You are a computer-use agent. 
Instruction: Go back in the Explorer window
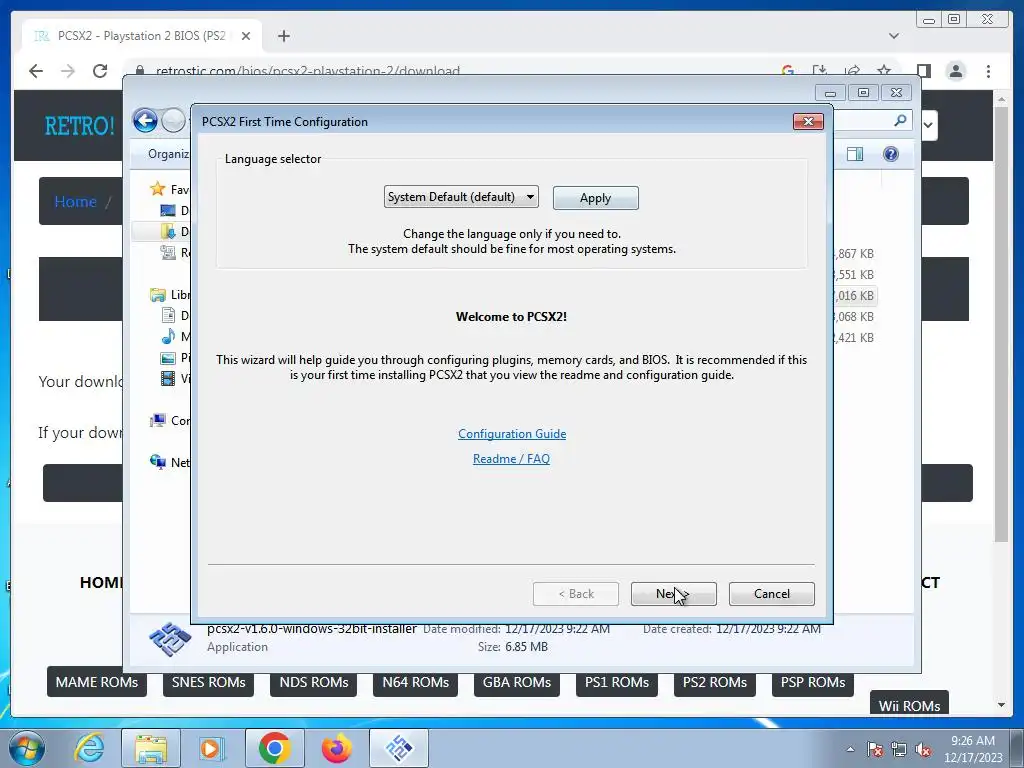click(x=145, y=120)
